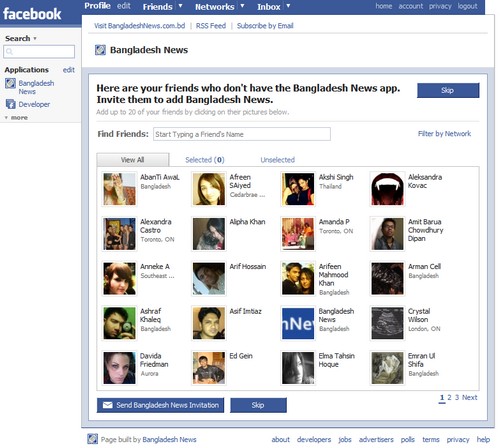This screenshot has height=448, width=500.
Task: Select friend Alexandra Castro thumbnail
Action: tap(119, 233)
